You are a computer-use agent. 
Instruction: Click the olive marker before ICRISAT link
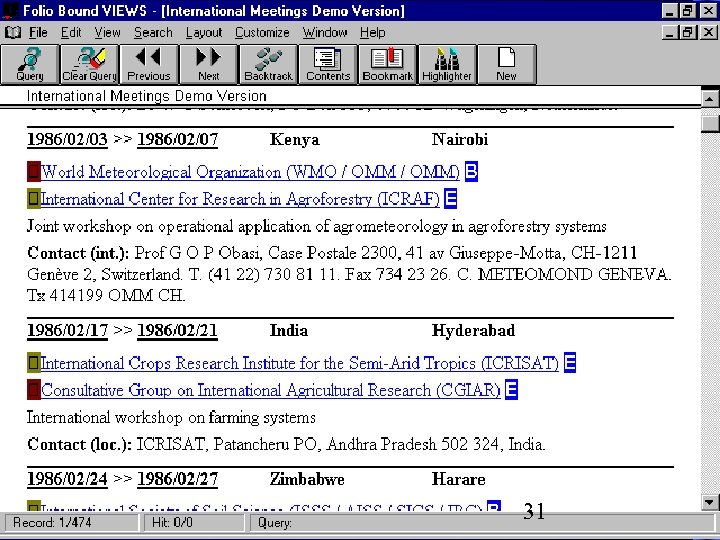(x=34, y=363)
